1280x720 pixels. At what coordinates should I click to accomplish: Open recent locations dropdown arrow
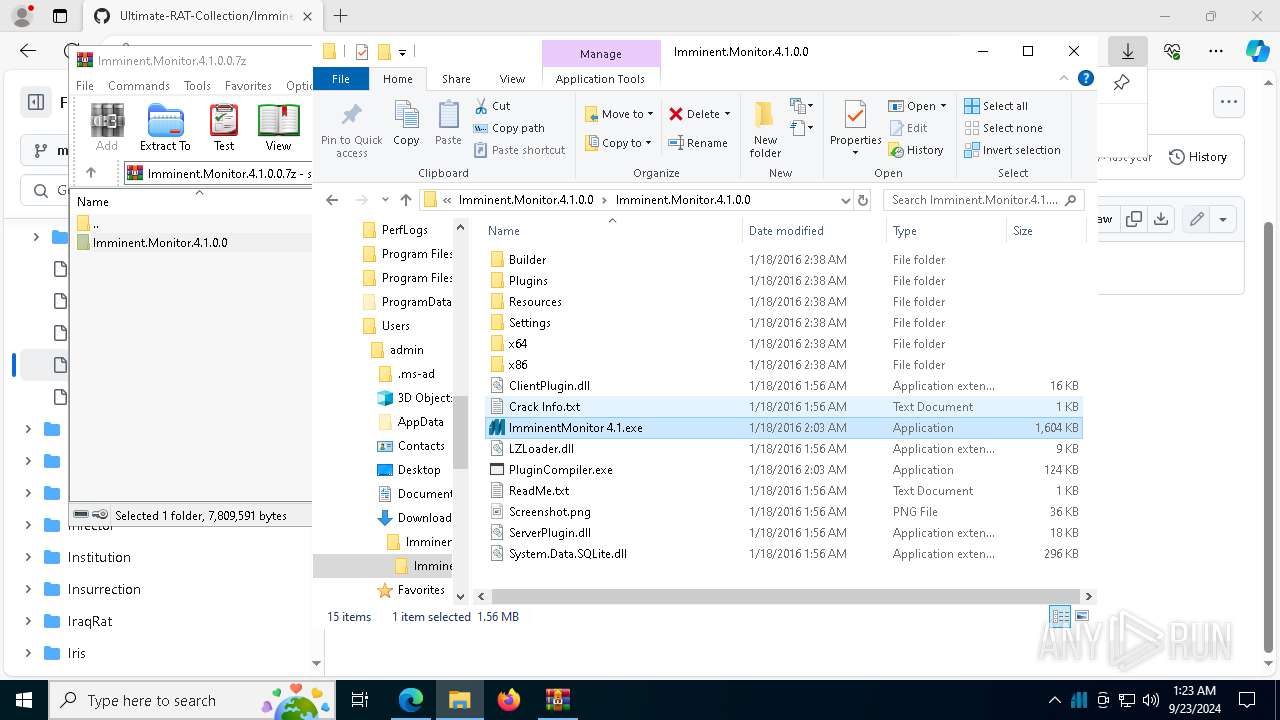pos(385,200)
